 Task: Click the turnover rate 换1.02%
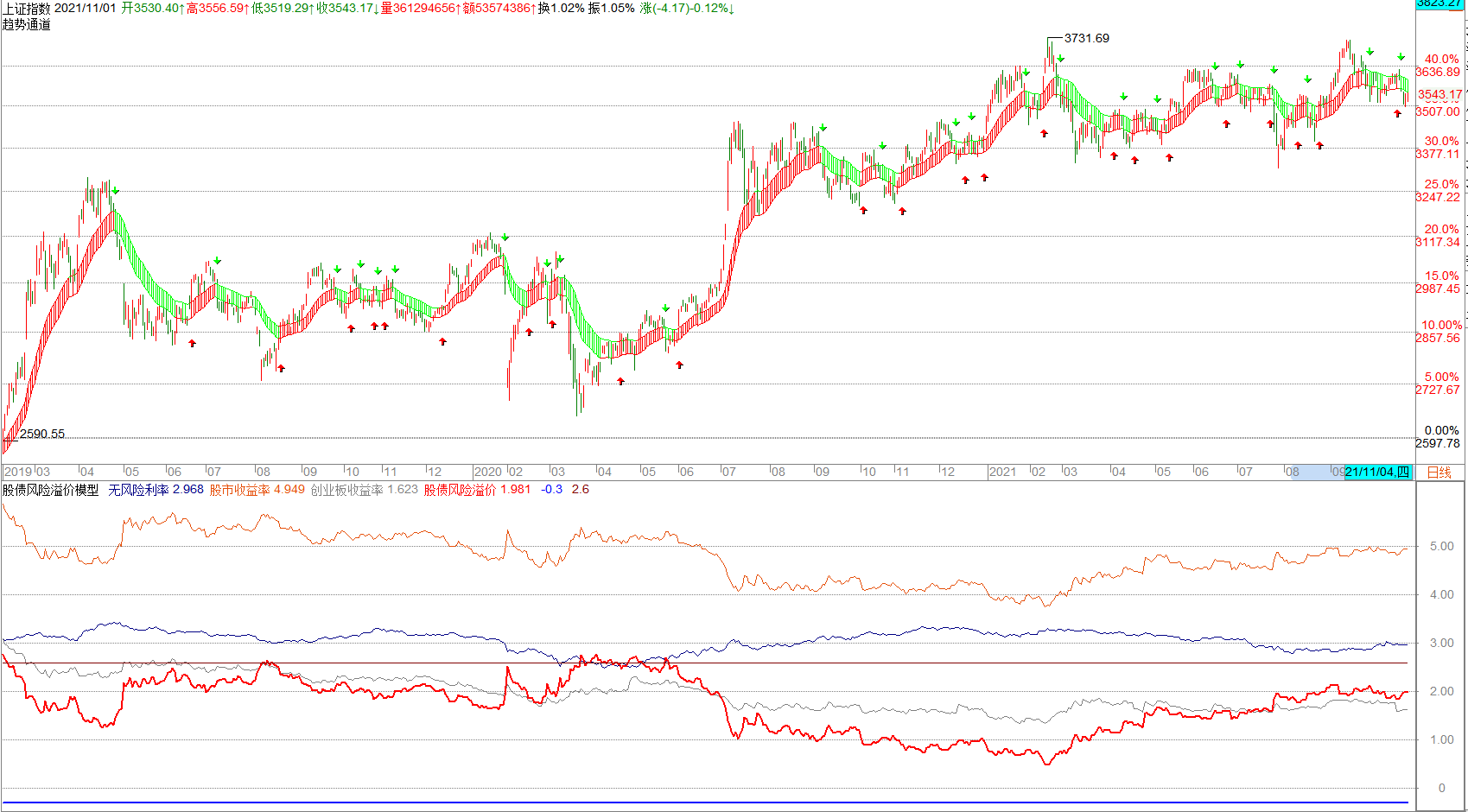(x=561, y=8)
